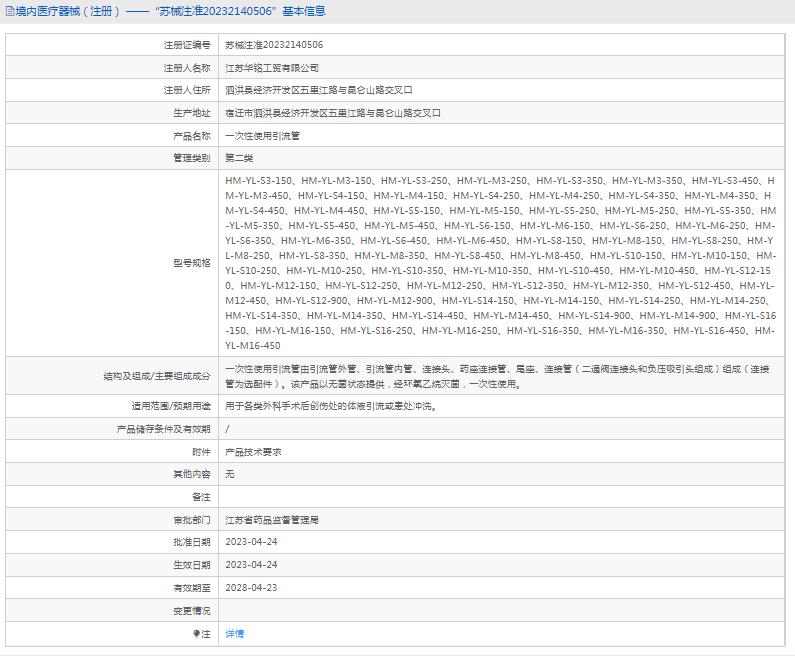Click the 生效日期 row label
The height and width of the screenshot is (656, 795).
(x=192, y=565)
